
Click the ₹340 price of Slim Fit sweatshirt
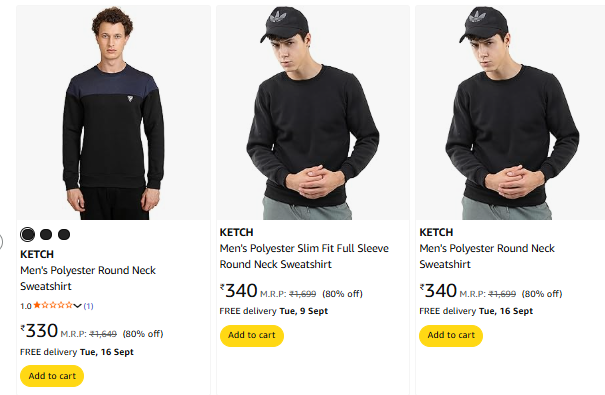[x=239, y=290]
